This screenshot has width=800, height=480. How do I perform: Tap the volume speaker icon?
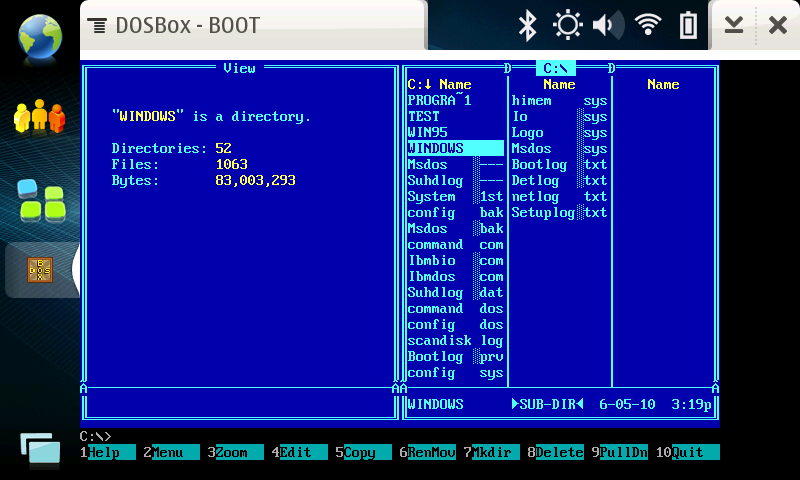coord(608,26)
